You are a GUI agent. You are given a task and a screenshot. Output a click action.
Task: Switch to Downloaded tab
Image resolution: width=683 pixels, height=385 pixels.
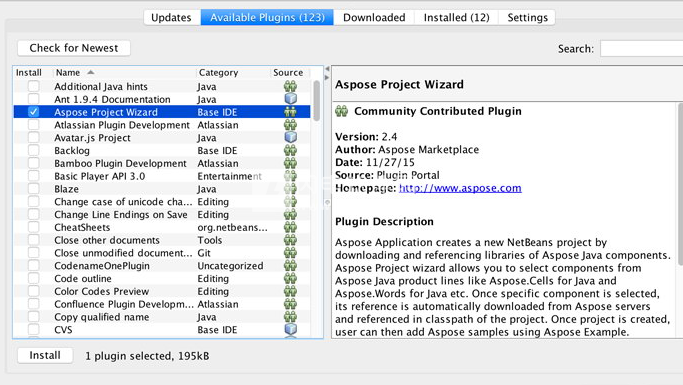[x=374, y=17]
